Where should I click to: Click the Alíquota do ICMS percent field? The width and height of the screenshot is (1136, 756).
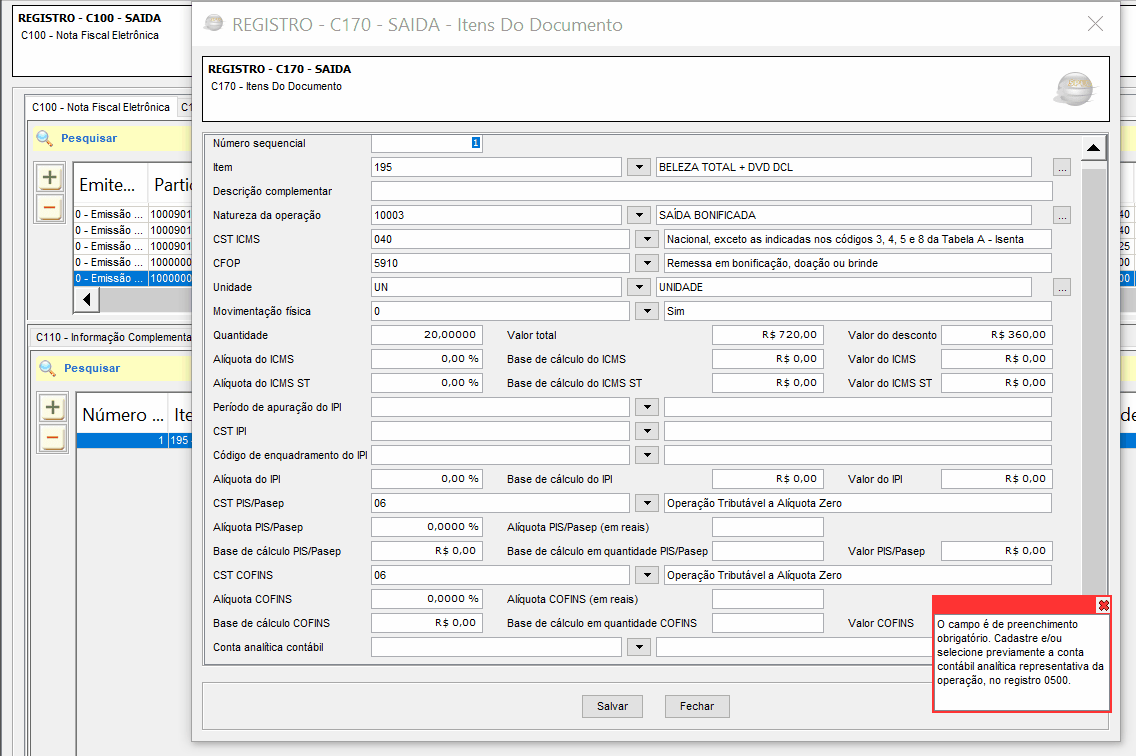coord(427,359)
